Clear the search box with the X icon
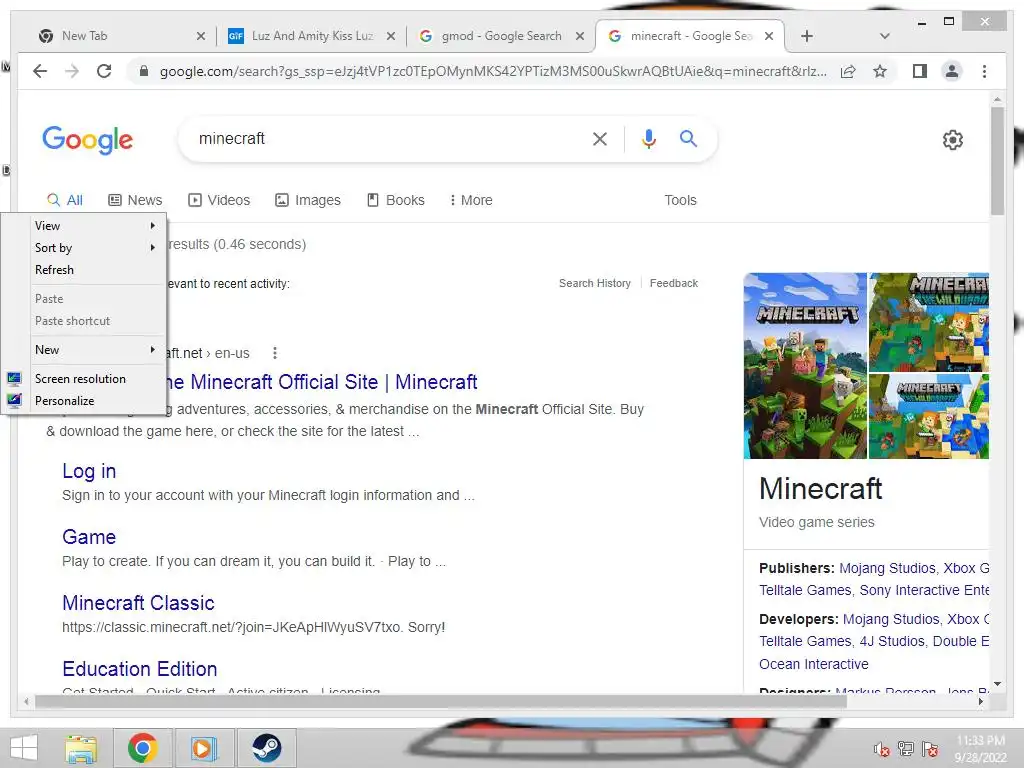Viewport: 1024px width, 768px height. tap(600, 138)
